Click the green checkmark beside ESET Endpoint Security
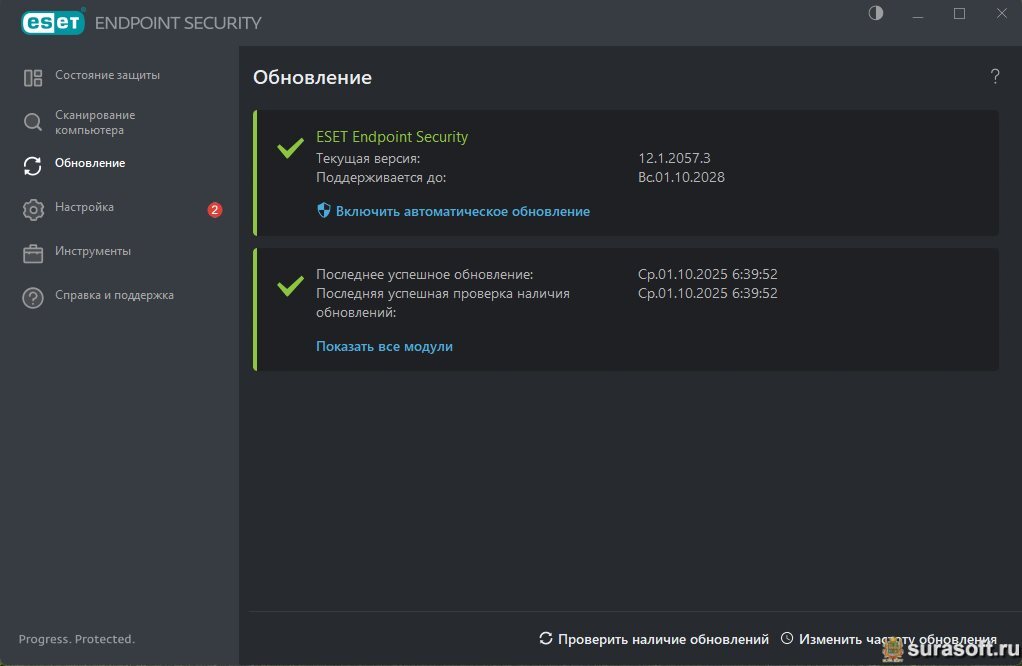 [x=290, y=149]
